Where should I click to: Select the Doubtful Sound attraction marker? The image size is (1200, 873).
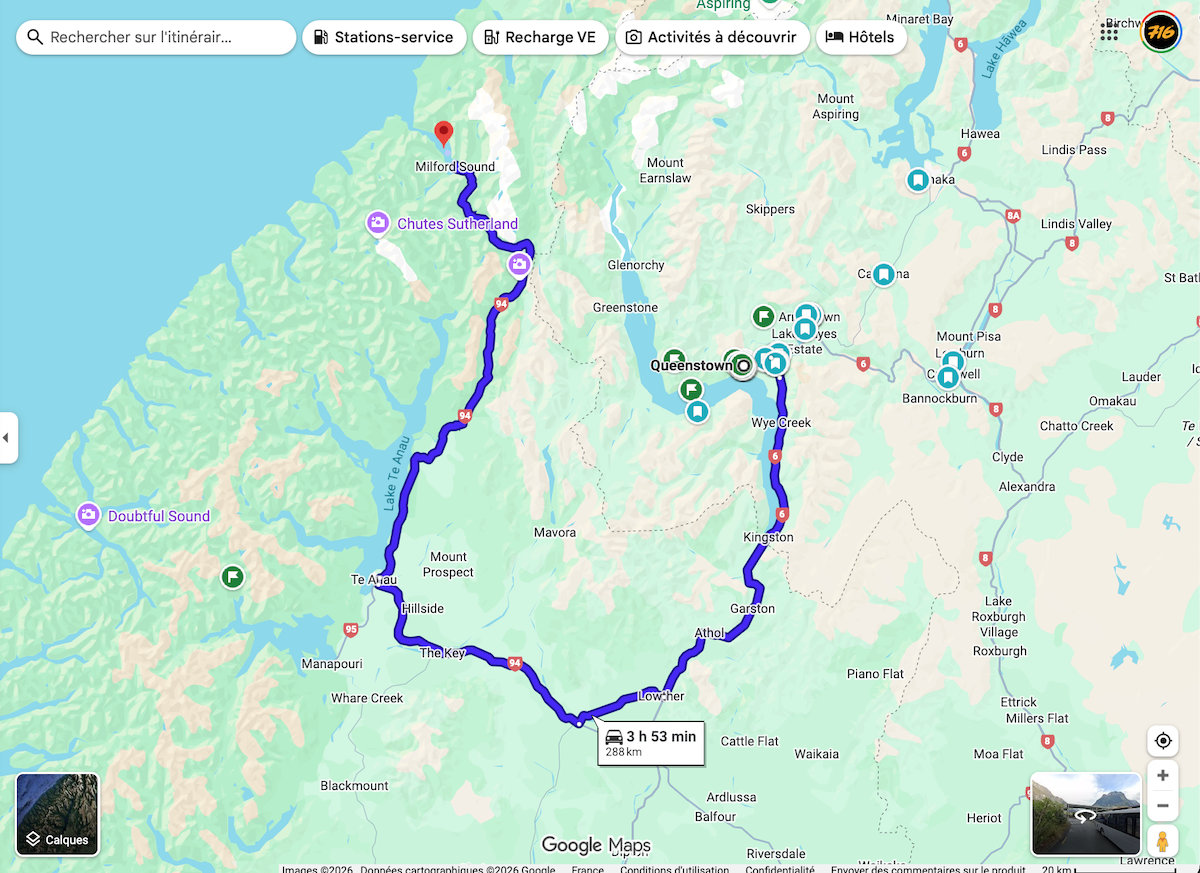[89, 515]
